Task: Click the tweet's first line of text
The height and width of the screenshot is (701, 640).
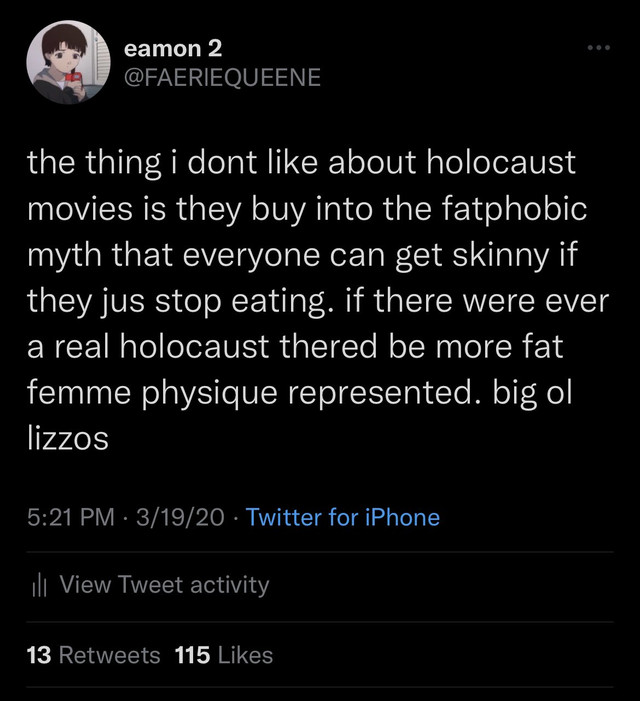Action: [301, 163]
